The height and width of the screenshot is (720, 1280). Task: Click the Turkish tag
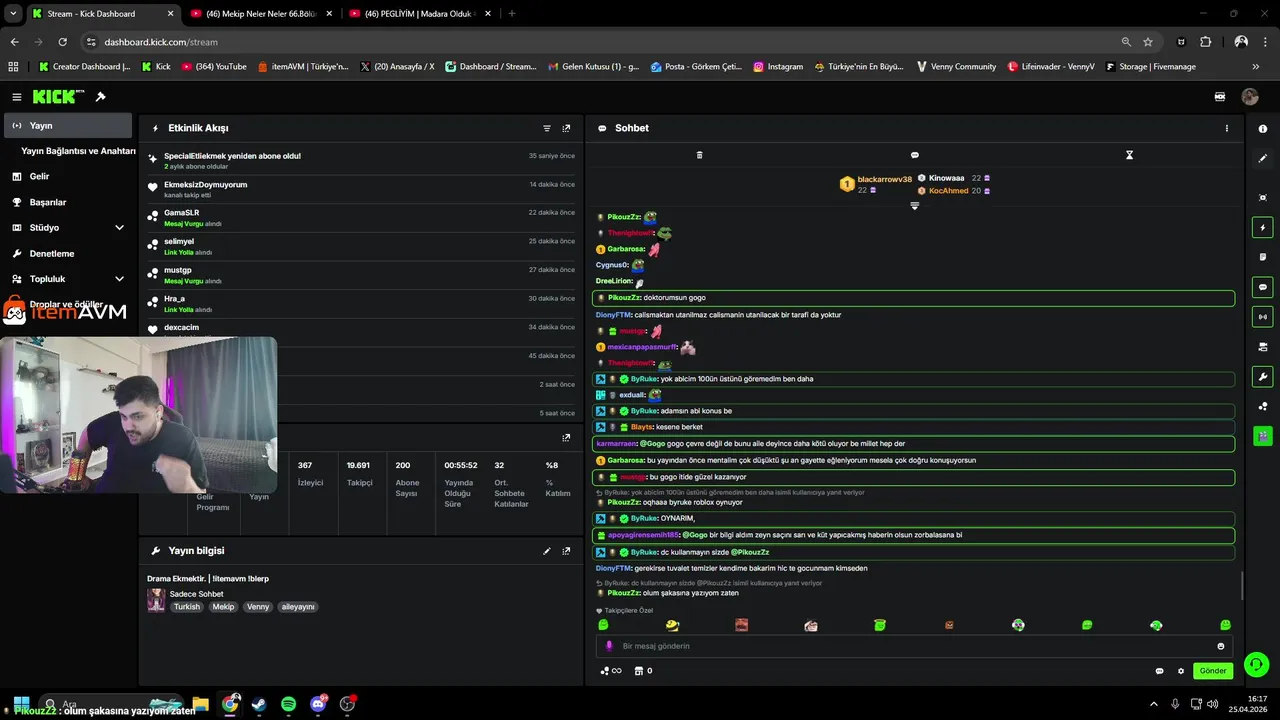point(187,607)
